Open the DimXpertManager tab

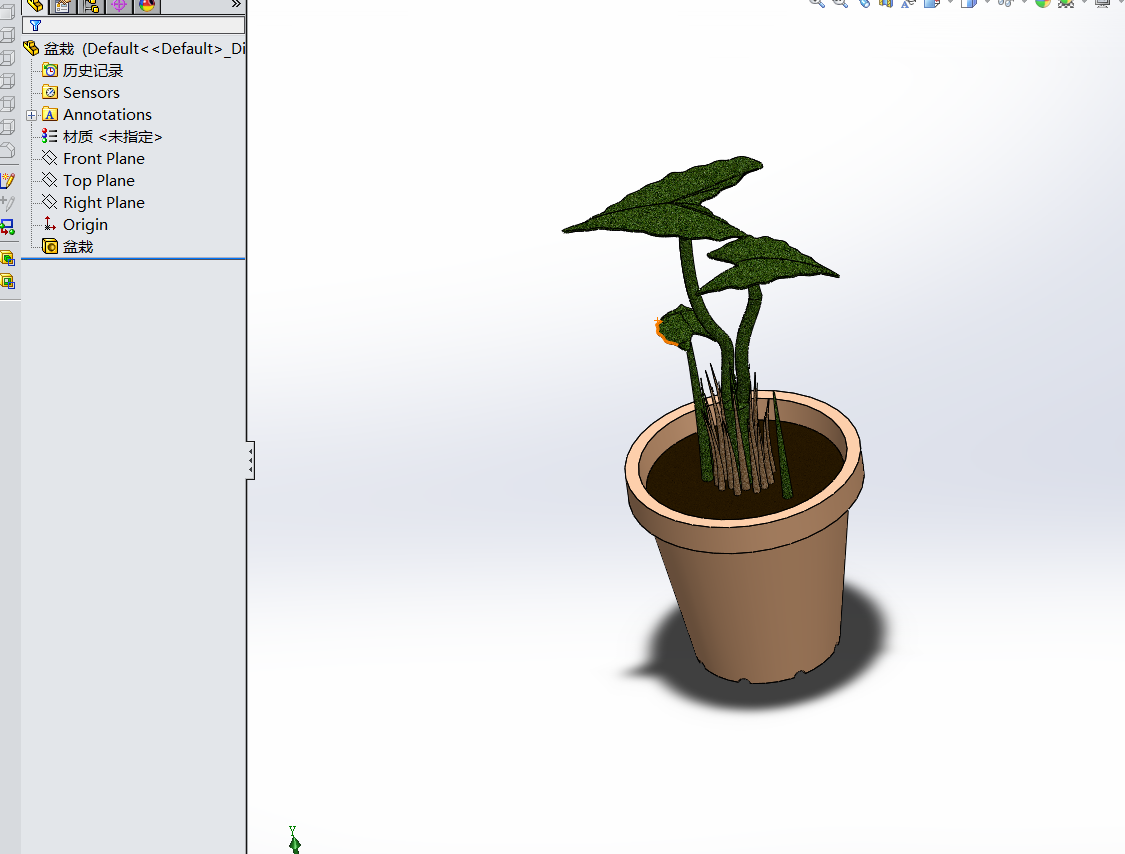tap(119, 6)
